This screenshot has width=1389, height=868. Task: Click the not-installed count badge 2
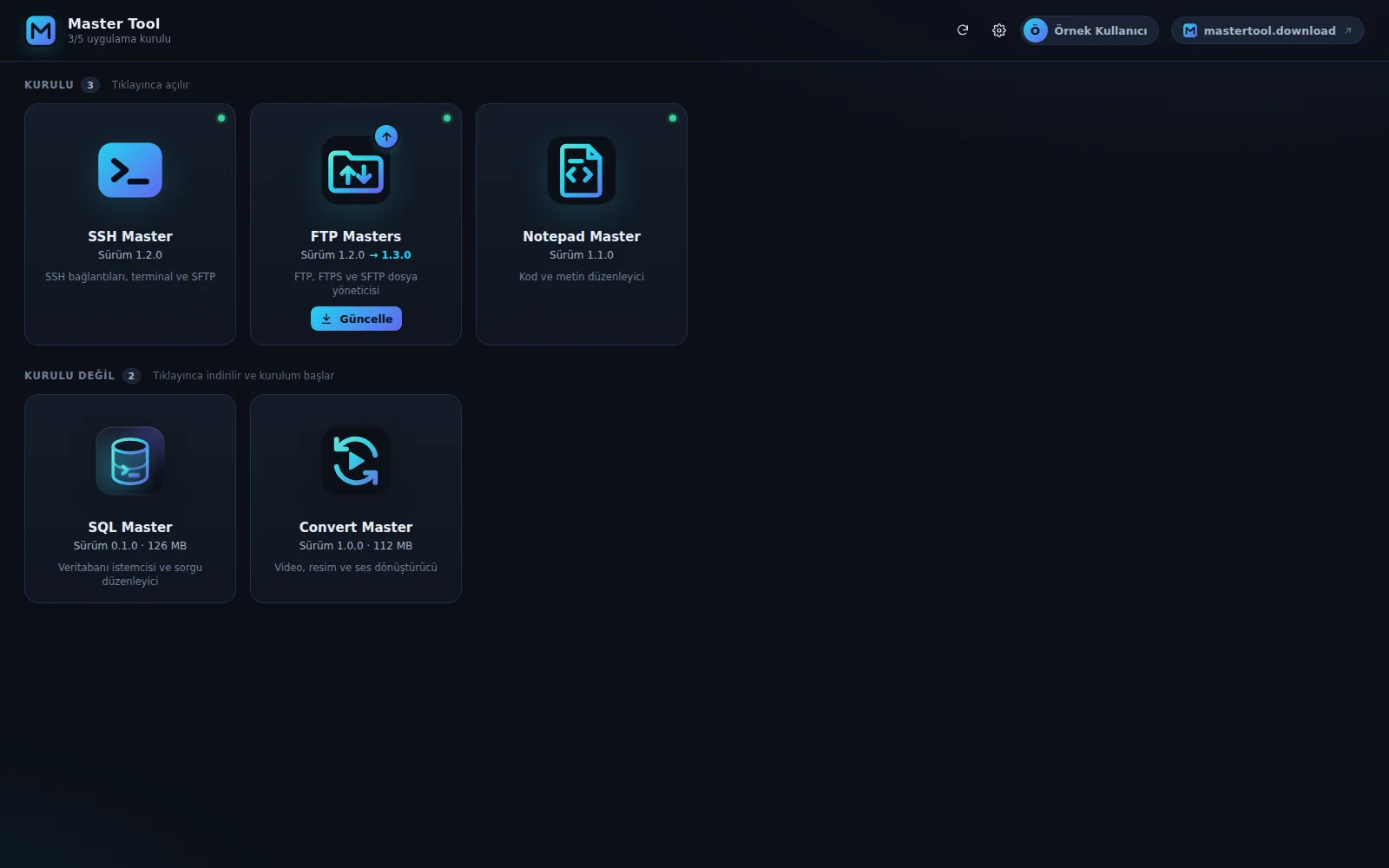[131, 376]
